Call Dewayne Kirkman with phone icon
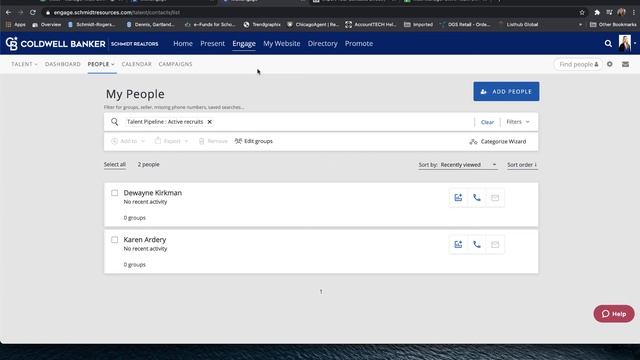The image size is (640, 360). point(476,198)
